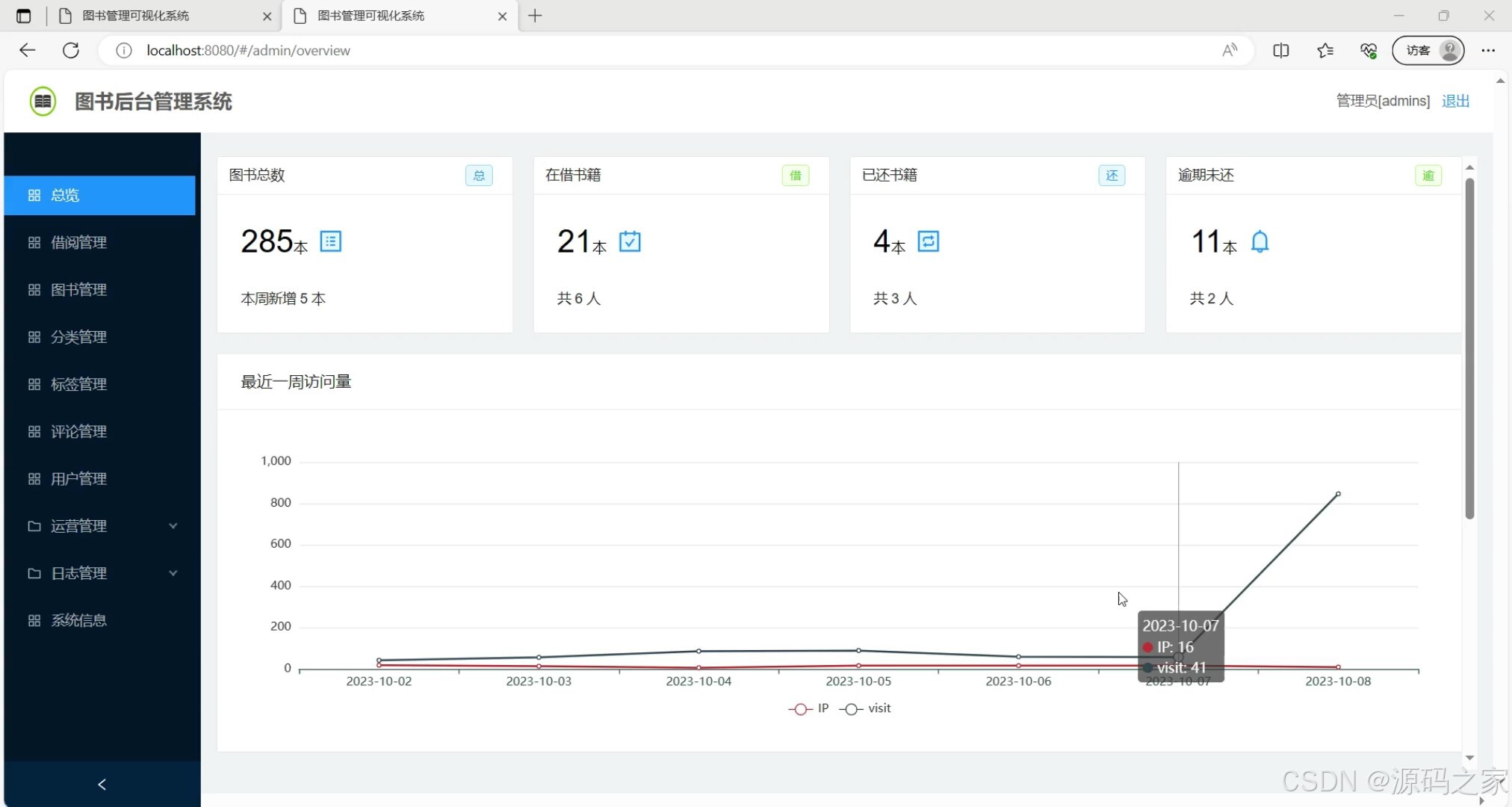Click the book logo icon in the header
This screenshot has width=1512, height=807.
[x=43, y=100]
